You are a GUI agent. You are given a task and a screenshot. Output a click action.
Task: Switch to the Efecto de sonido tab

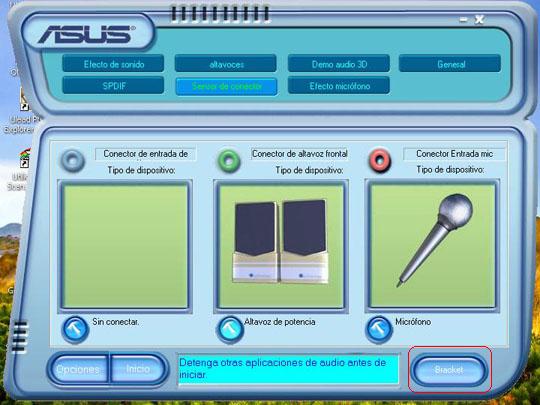click(113, 64)
